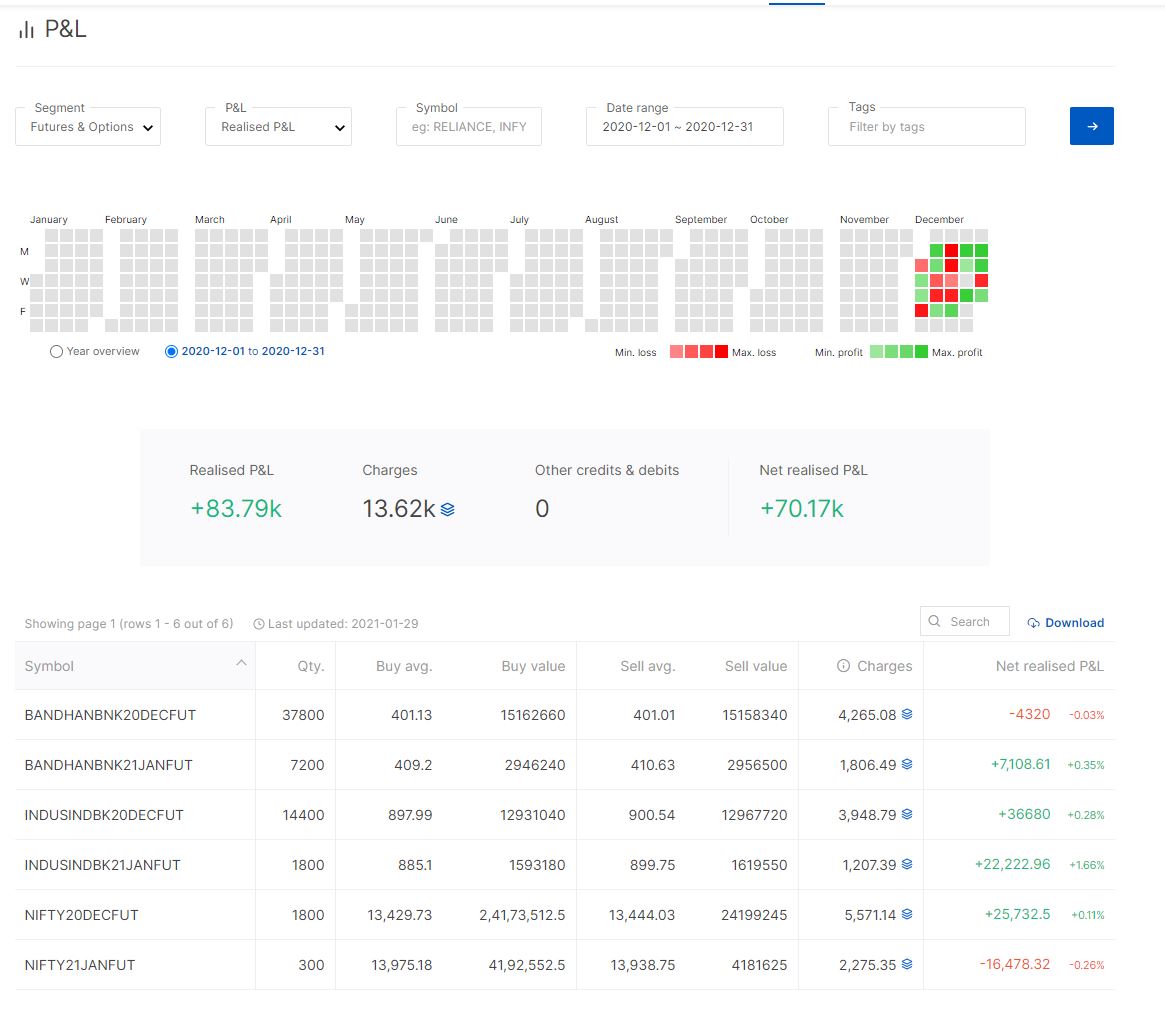Screen dimensions: 1165x1017
Task: Click the +36680 net P&L value
Action: [1025, 814]
